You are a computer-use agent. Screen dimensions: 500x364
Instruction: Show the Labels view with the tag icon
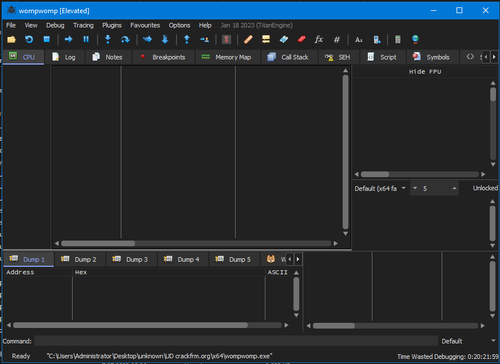284,39
